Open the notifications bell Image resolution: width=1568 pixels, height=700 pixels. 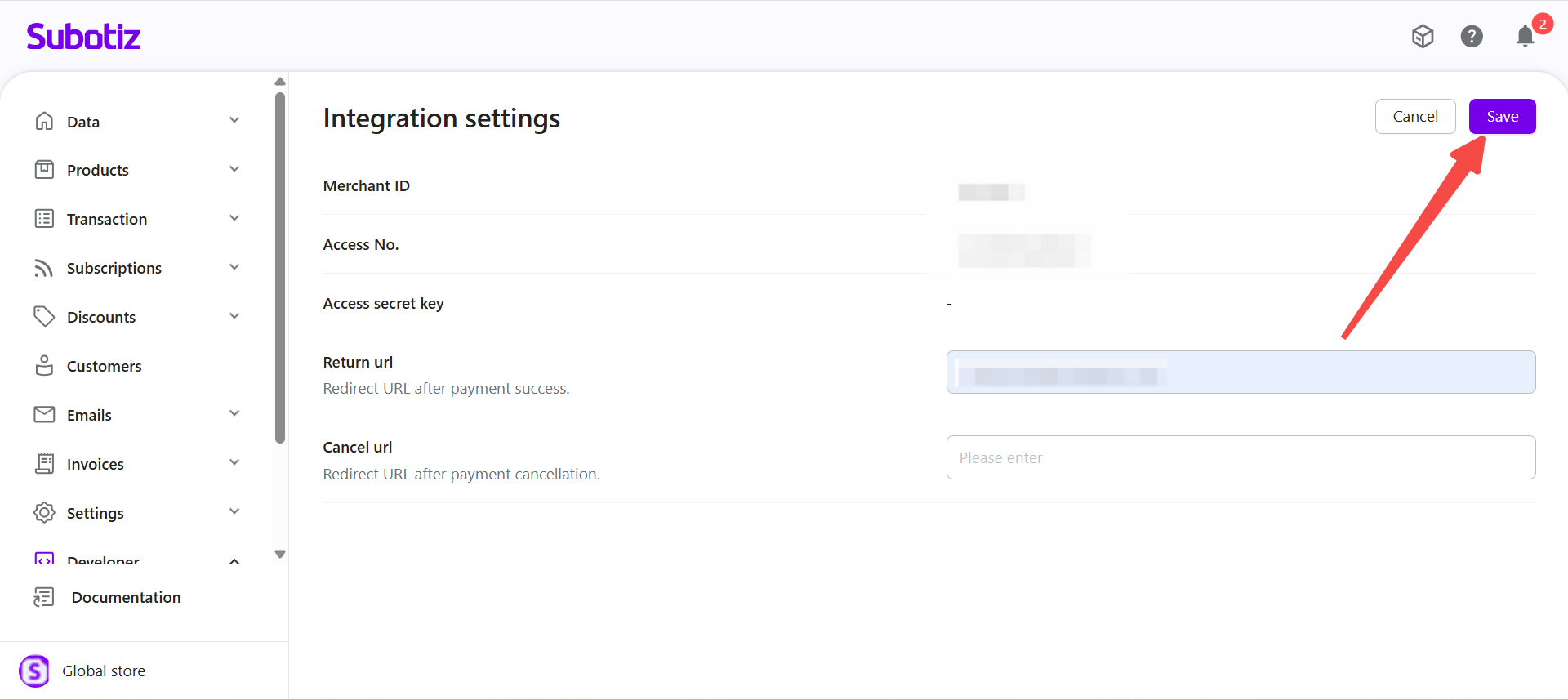point(1525,37)
